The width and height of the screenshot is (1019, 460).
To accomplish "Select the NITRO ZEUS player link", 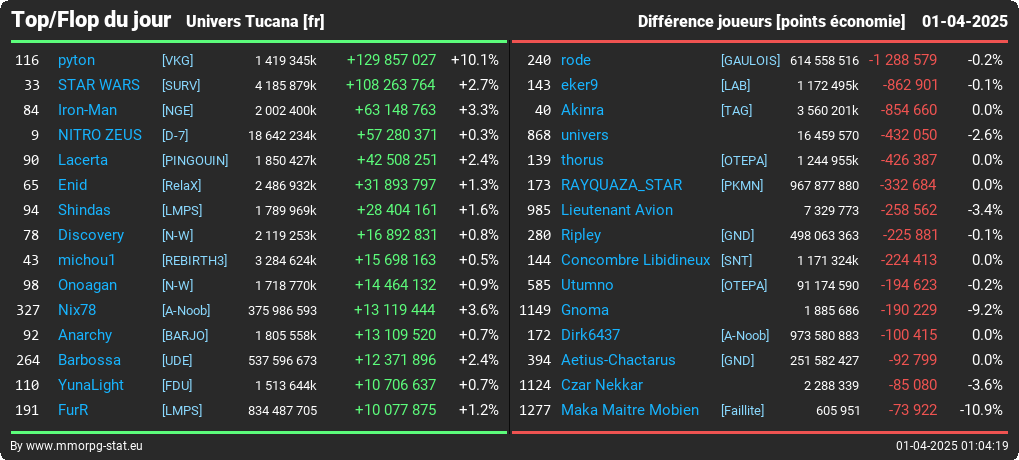I will (99, 135).
